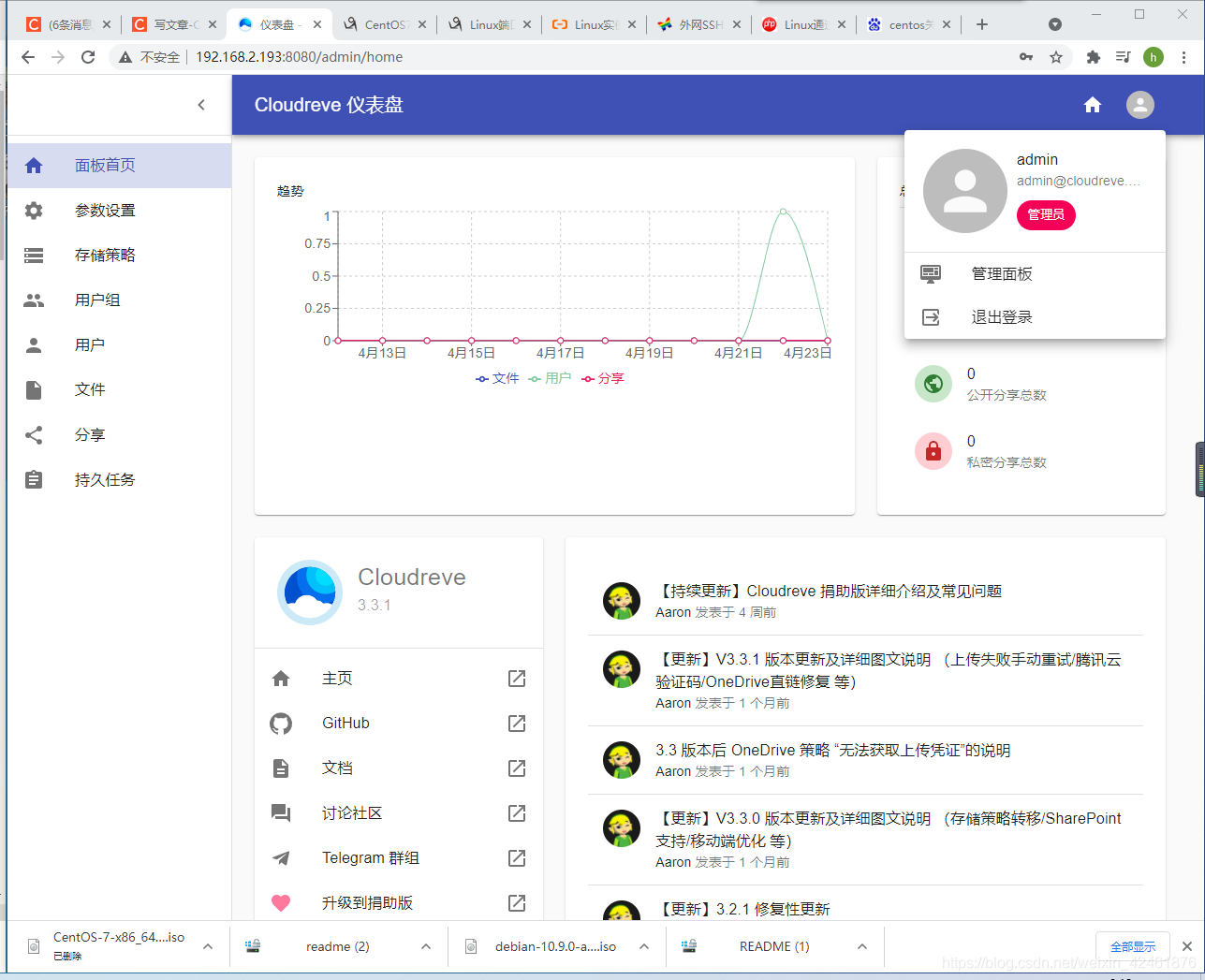Viewport: 1205px width, 980px height.
Task: Expand options for readme (2) download
Action: (426, 946)
